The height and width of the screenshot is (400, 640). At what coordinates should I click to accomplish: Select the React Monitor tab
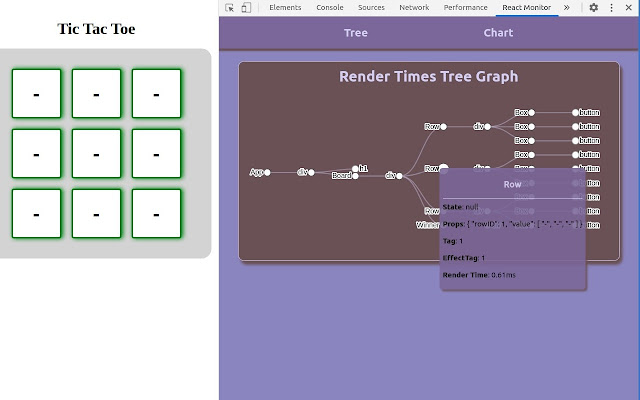point(527,7)
